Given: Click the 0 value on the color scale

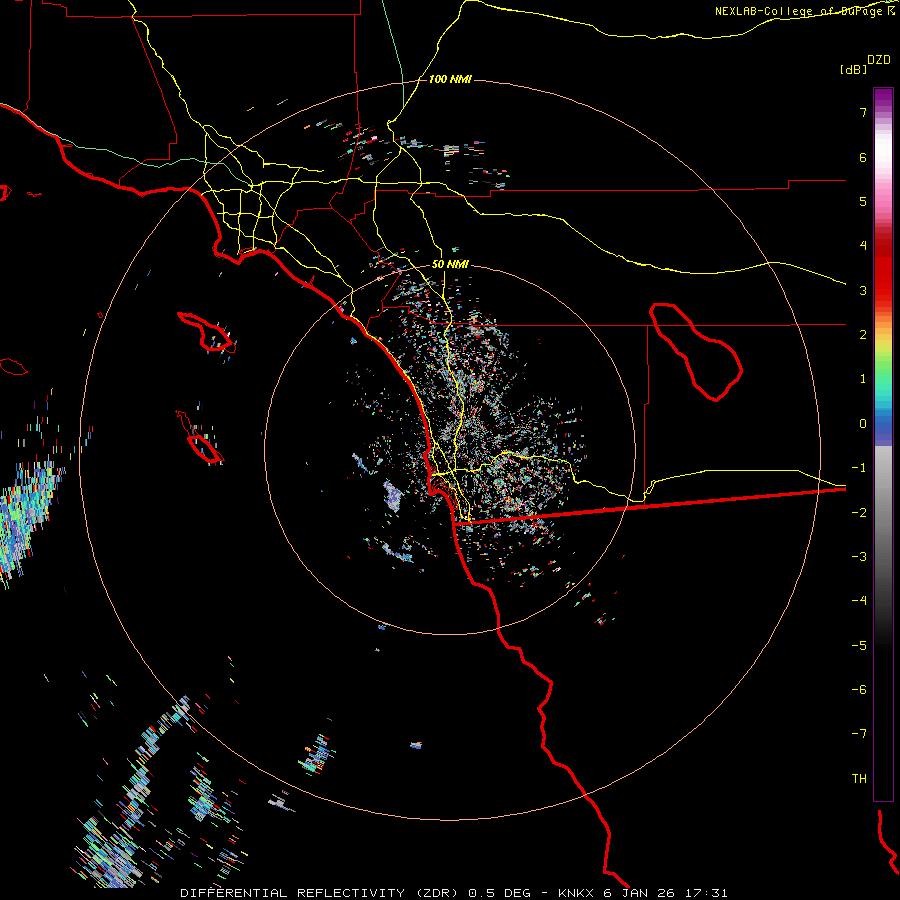Looking at the screenshot, I should (863, 424).
